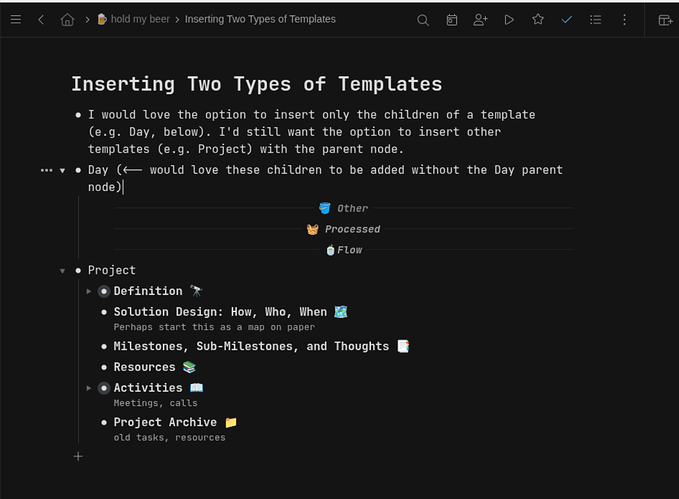Click the 'Activities' item text
Viewport: 679px width, 499px height.
point(148,388)
